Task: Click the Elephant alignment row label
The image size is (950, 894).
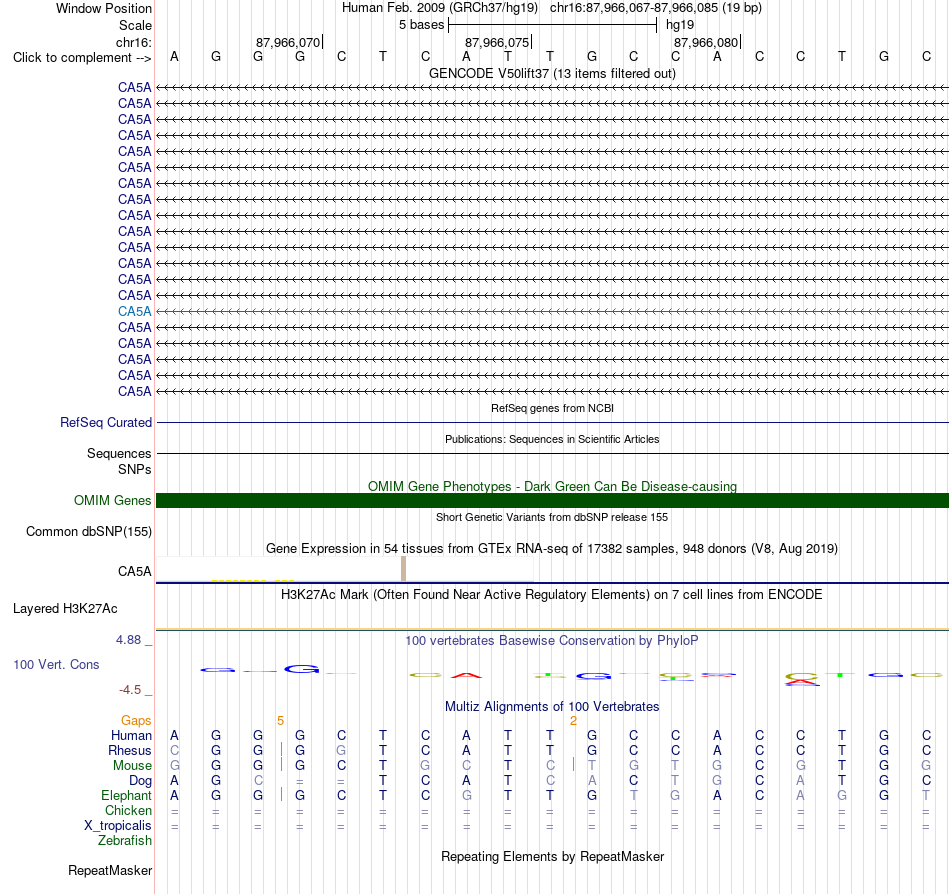Action: tap(126, 795)
